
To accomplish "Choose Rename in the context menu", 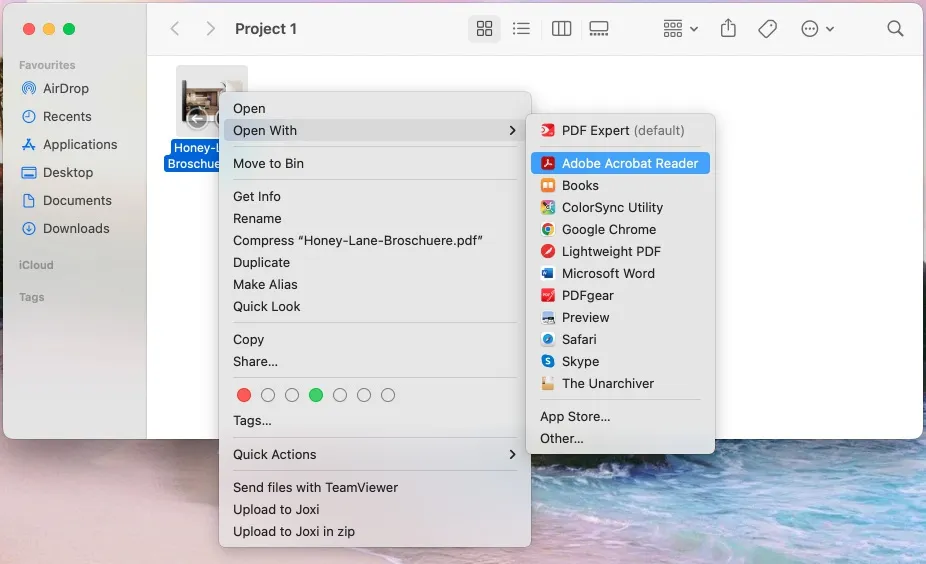I will click(374, 219).
